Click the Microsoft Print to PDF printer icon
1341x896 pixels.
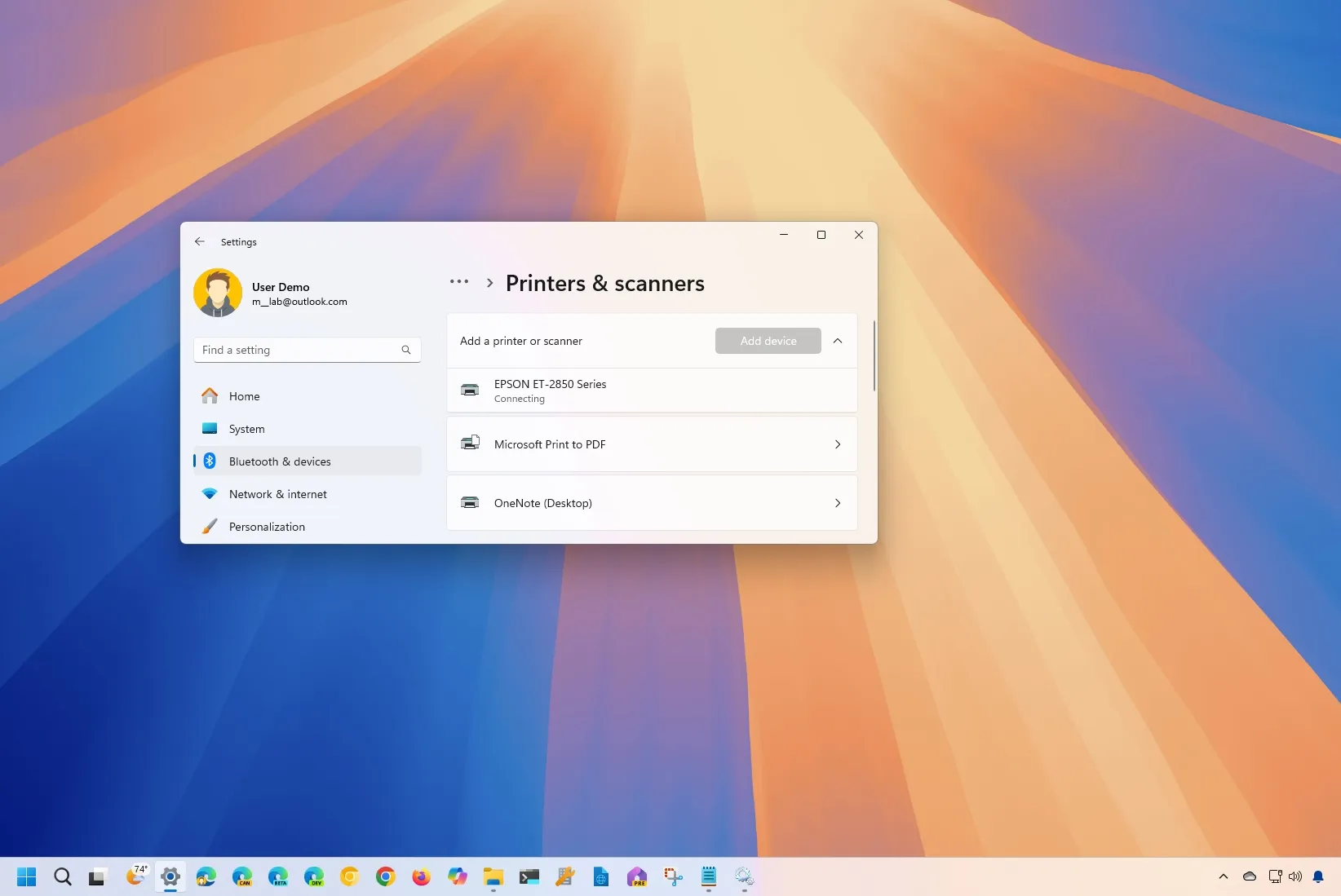point(471,444)
